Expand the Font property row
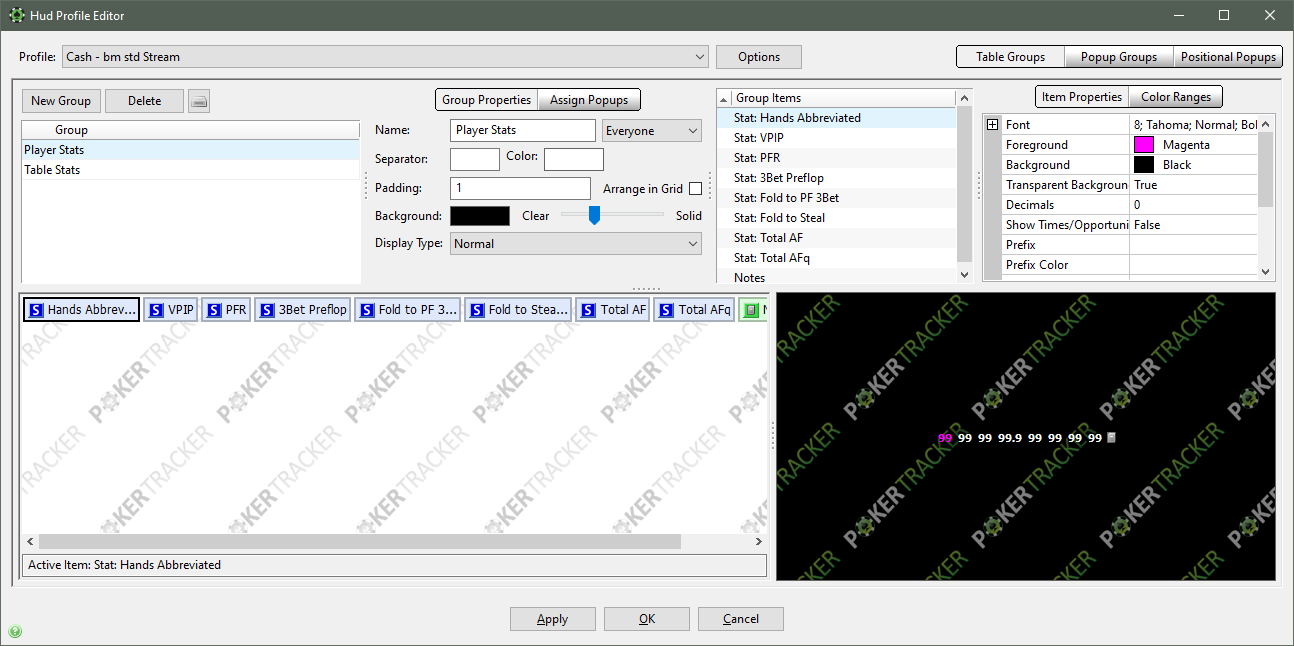Viewport: 1294px width, 646px height. [992, 125]
